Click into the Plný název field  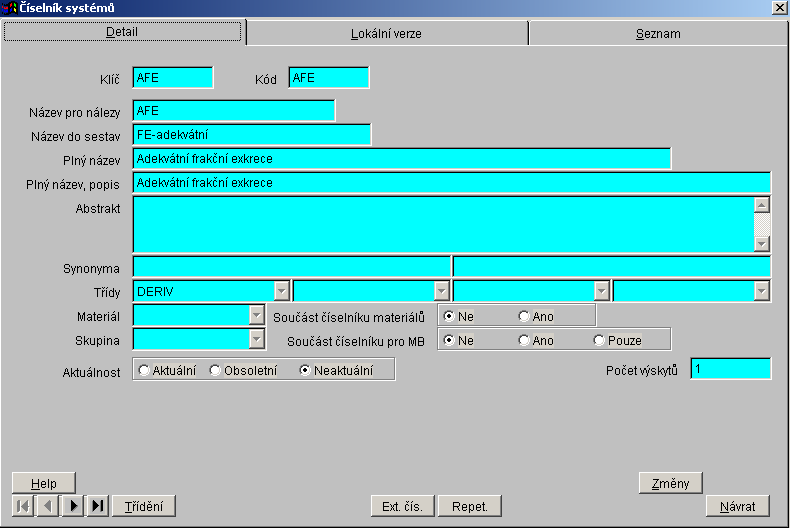(x=400, y=159)
